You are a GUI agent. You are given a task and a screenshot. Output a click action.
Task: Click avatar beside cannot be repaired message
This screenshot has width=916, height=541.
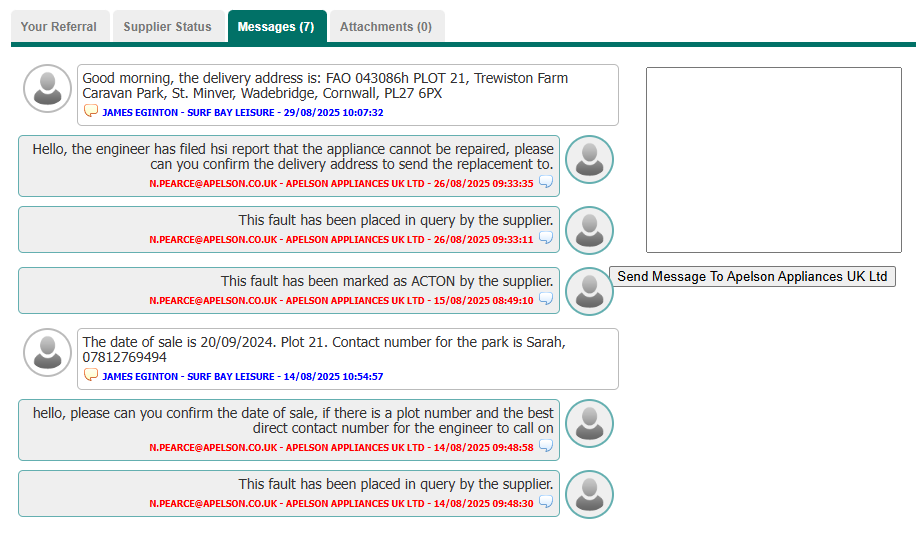pos(589,159)
